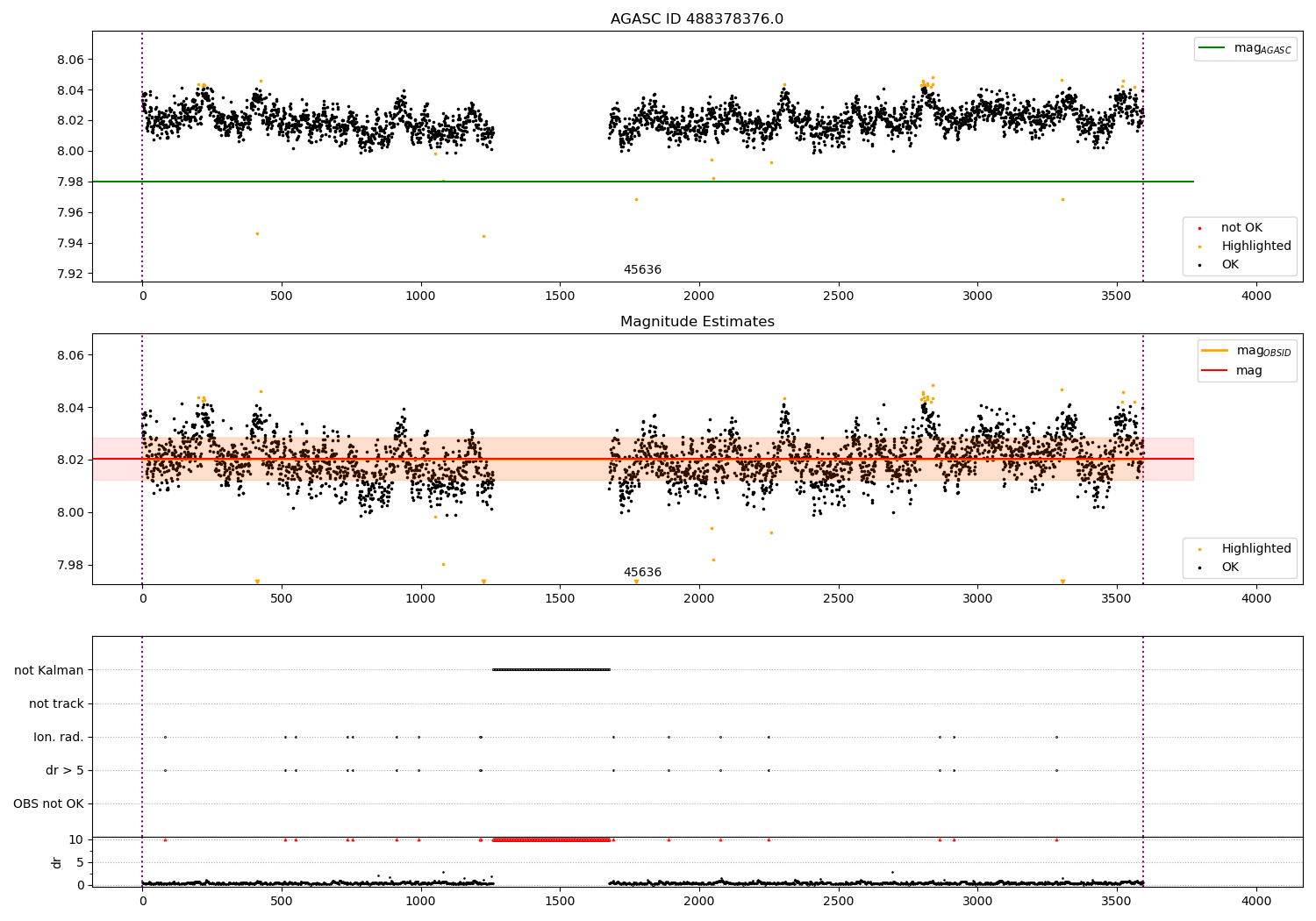Click '8.06' tick in Magnitude Estimates plot

click(x=70, y=355)
